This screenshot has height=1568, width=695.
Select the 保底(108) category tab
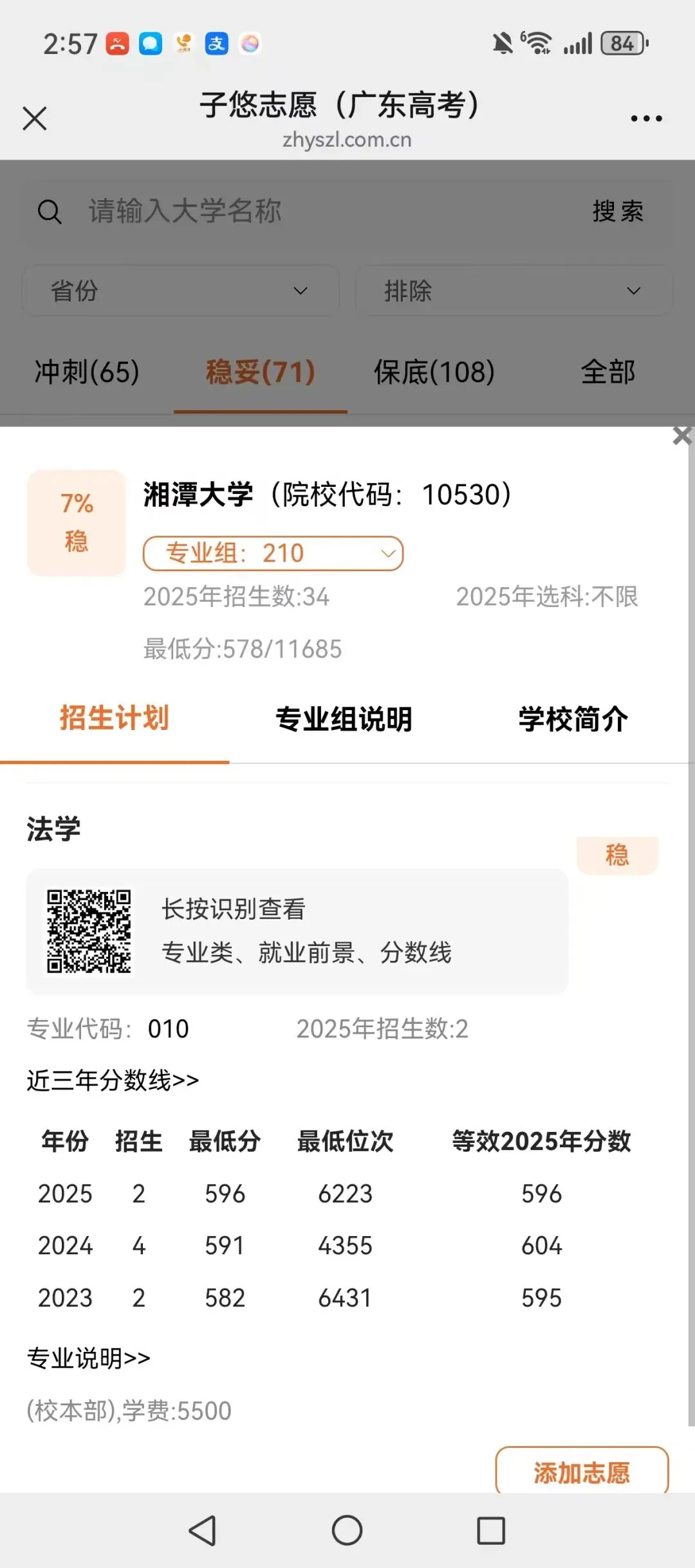(434, 372)
